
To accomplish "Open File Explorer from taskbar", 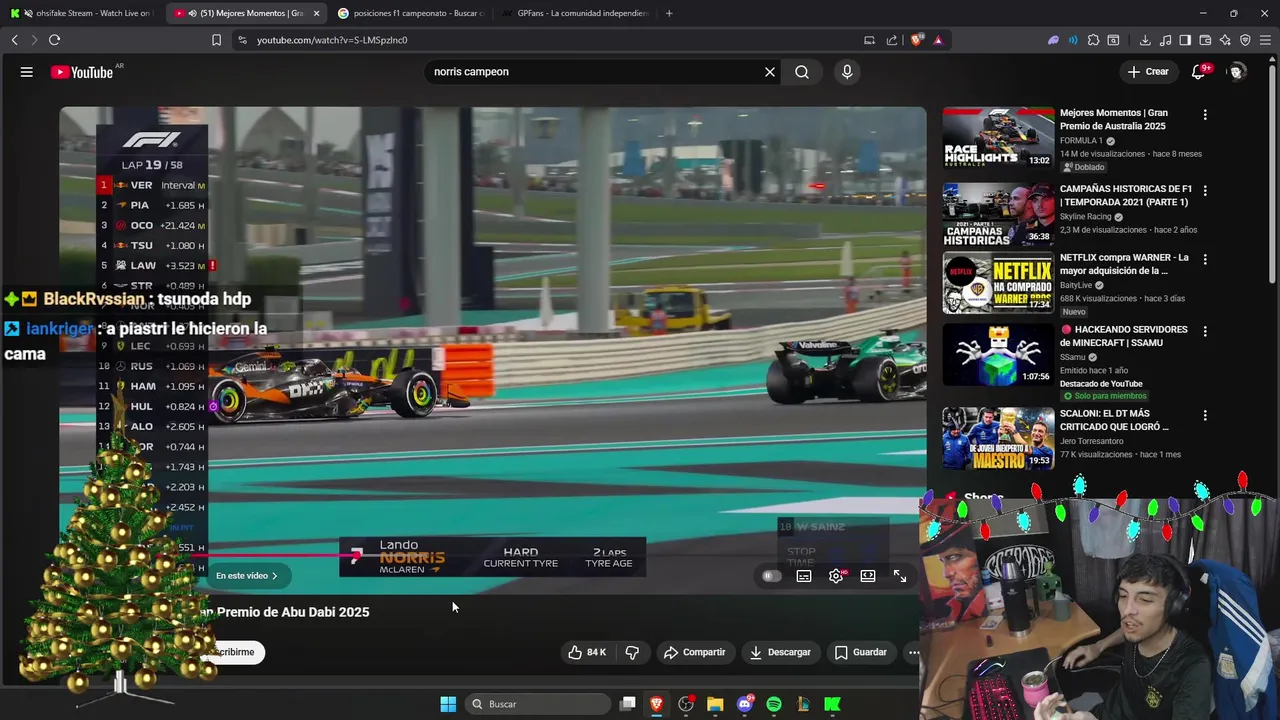I will [715, 704].
